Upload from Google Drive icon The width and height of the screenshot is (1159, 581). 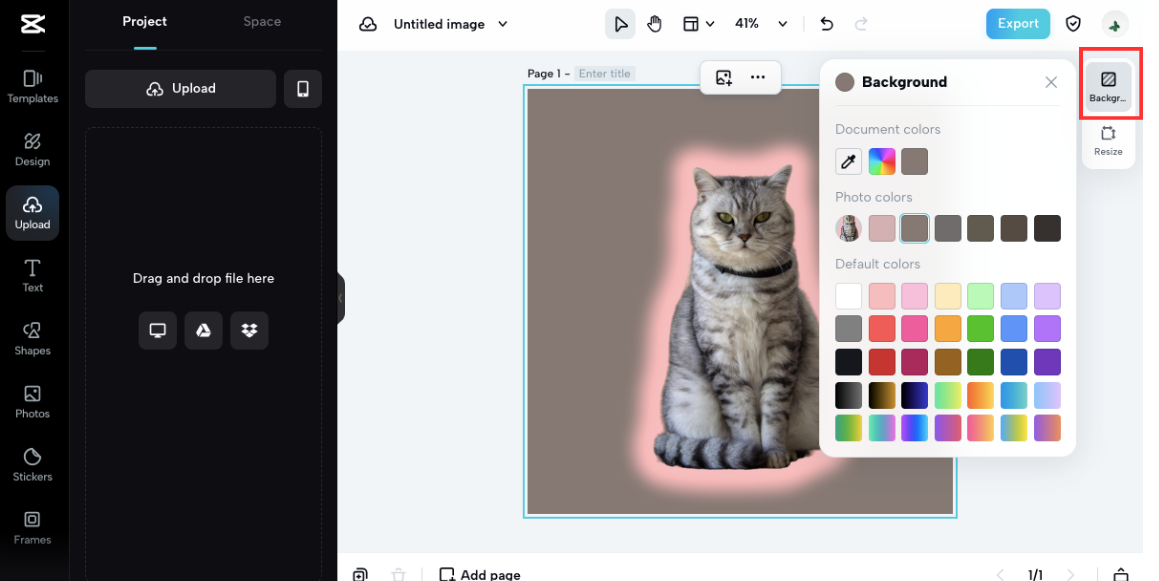203,330
